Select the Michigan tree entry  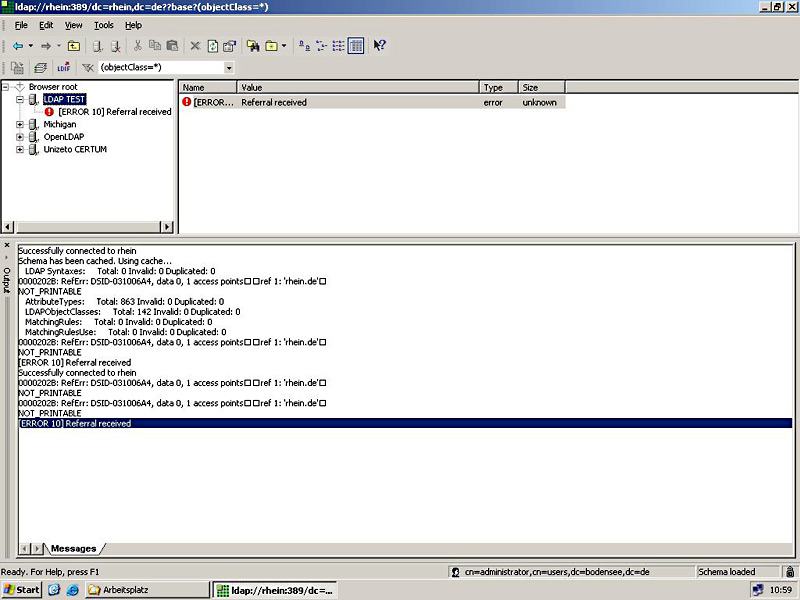(60, 124)
